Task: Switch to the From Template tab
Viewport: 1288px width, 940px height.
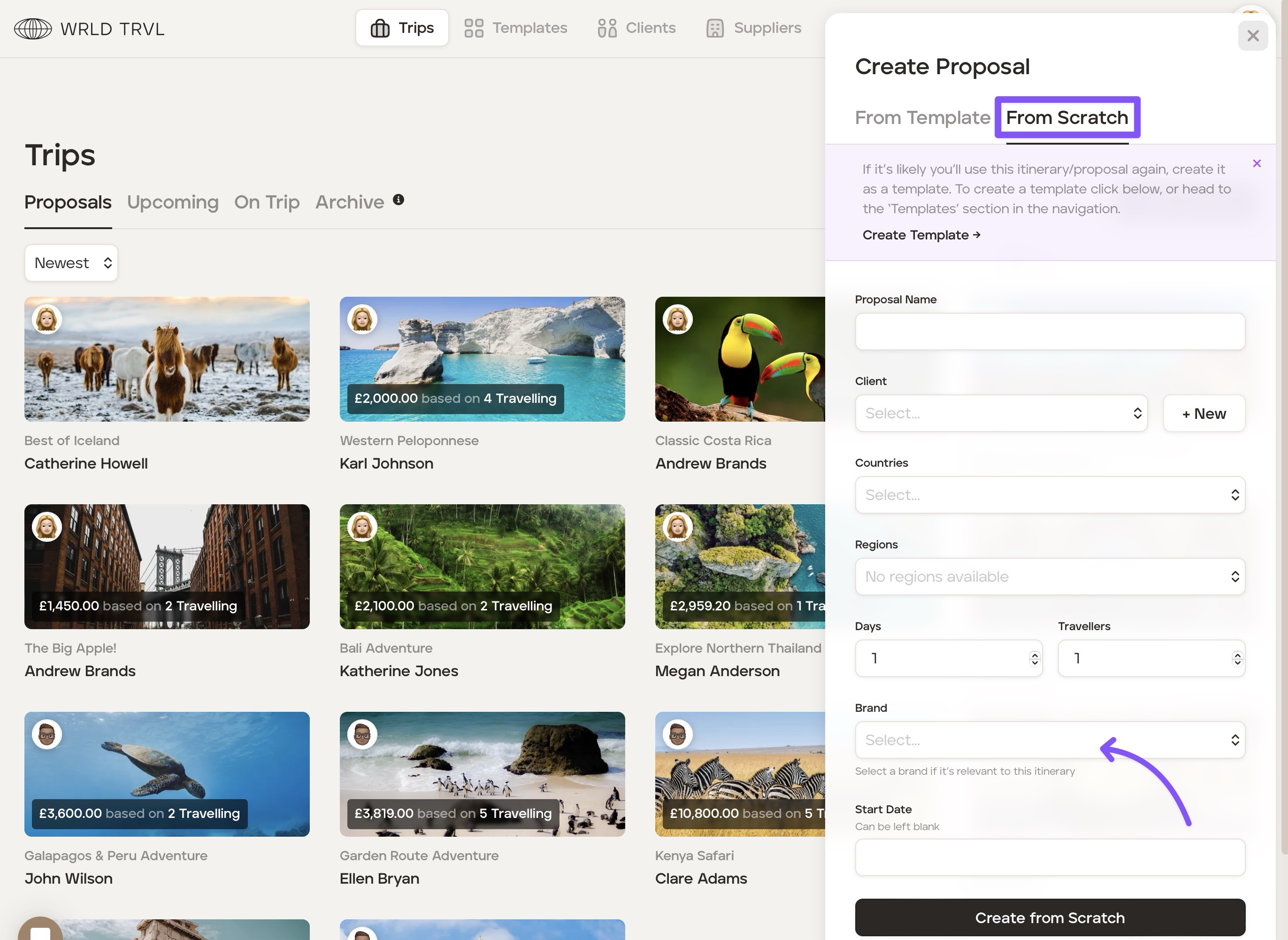Action: pos(922,118)
